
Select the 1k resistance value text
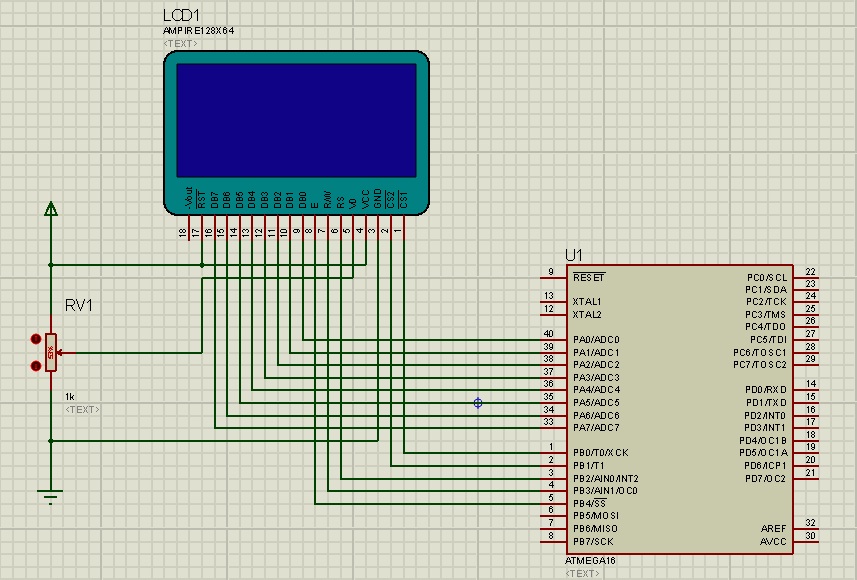(x=69, y=397)
